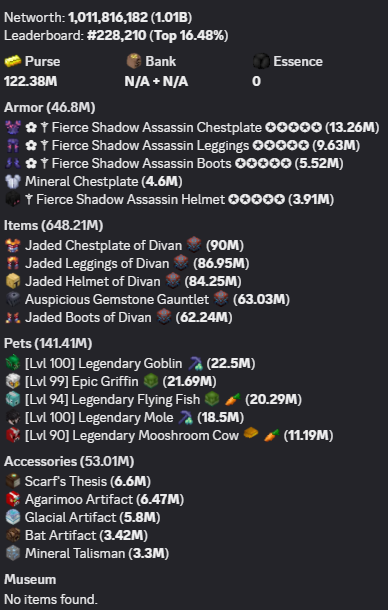Click the Leaderboard rank #228,210

[116, 36]
